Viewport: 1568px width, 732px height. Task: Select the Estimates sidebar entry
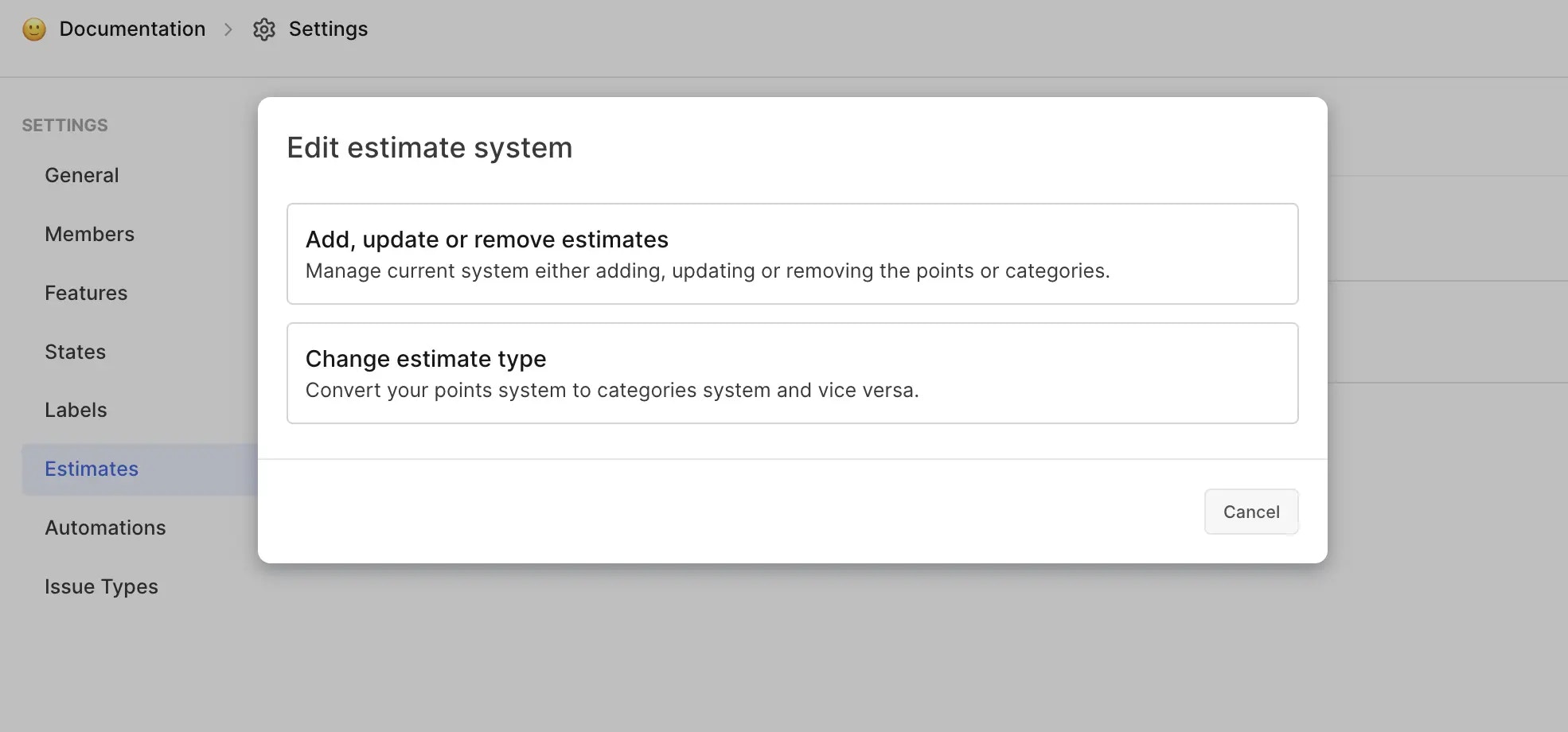(x=91, y=469)
